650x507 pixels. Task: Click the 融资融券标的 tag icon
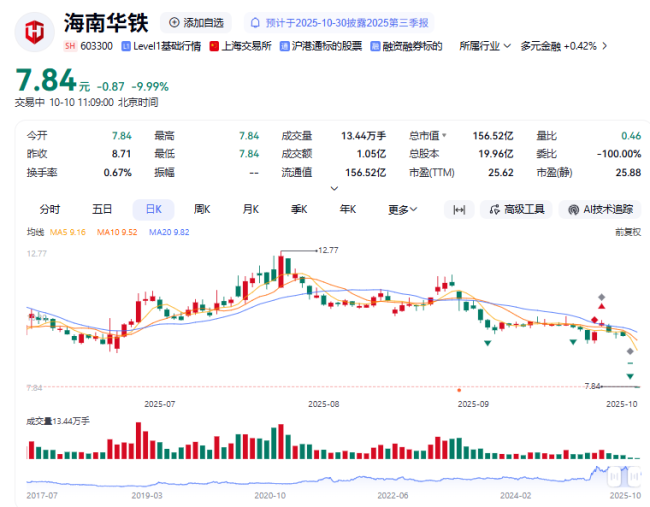click(375, 46)
